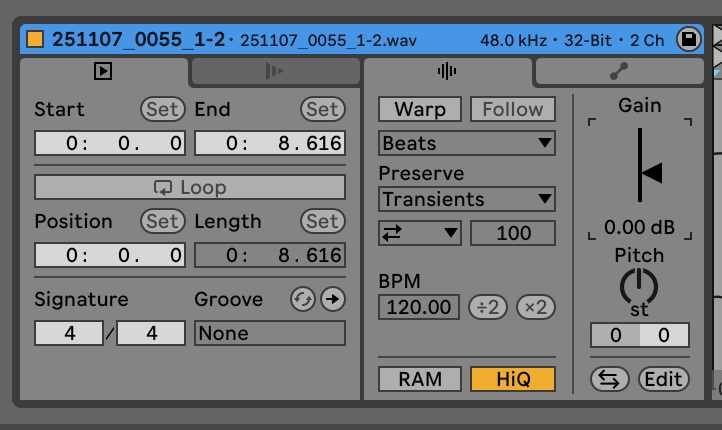
Task: Open the launch settings tab
Action: [x=275, y=71]
